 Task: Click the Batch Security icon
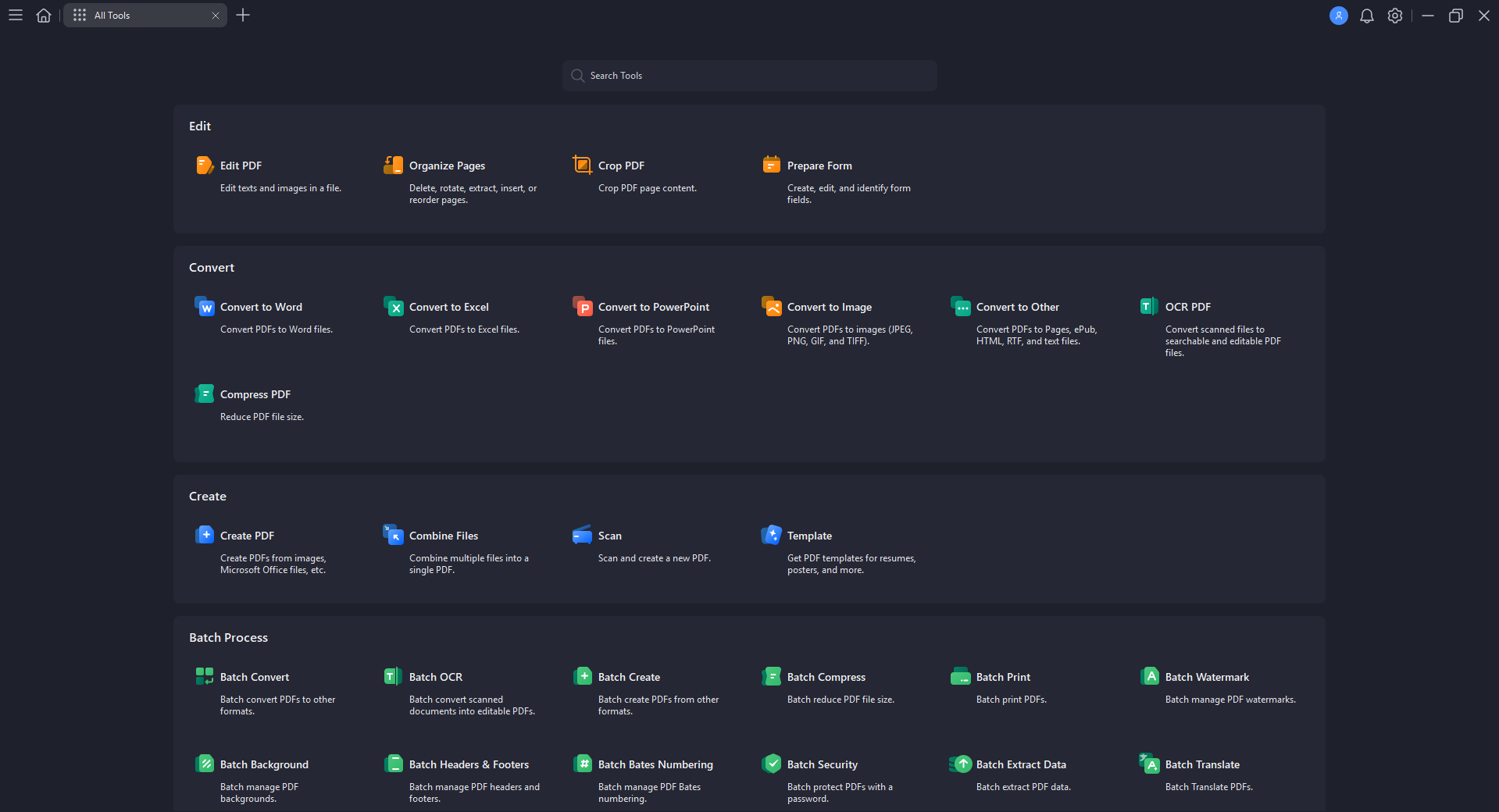[772, 764]
